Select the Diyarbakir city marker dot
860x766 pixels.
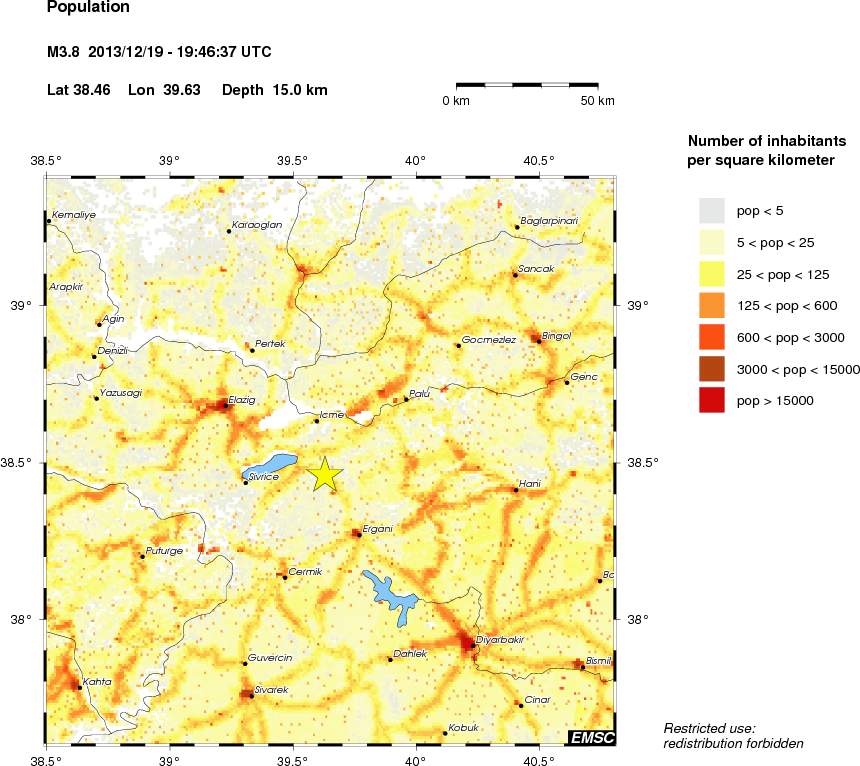point(472,646)
